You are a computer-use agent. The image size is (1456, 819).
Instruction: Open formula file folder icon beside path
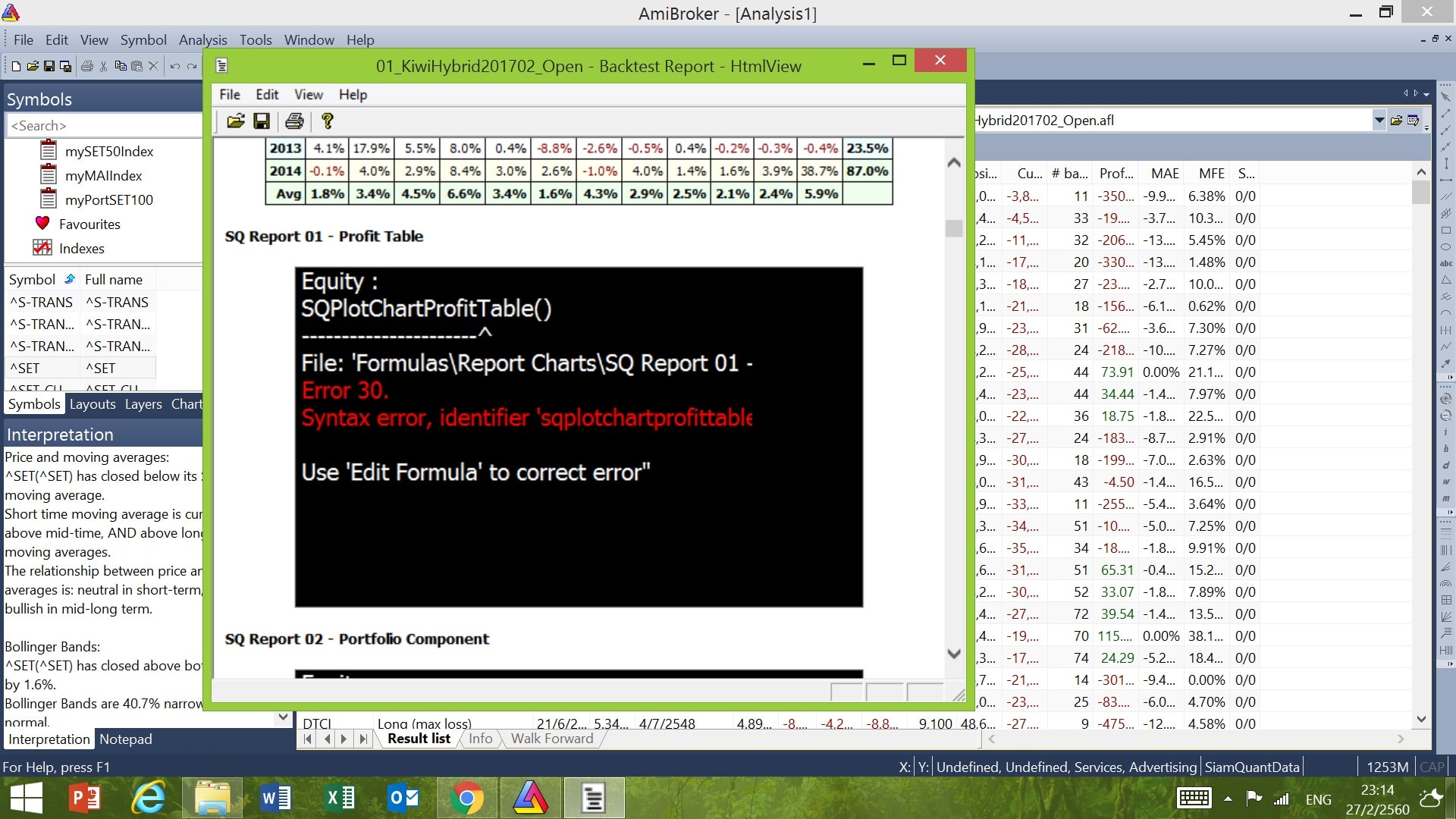point(1396,120)
